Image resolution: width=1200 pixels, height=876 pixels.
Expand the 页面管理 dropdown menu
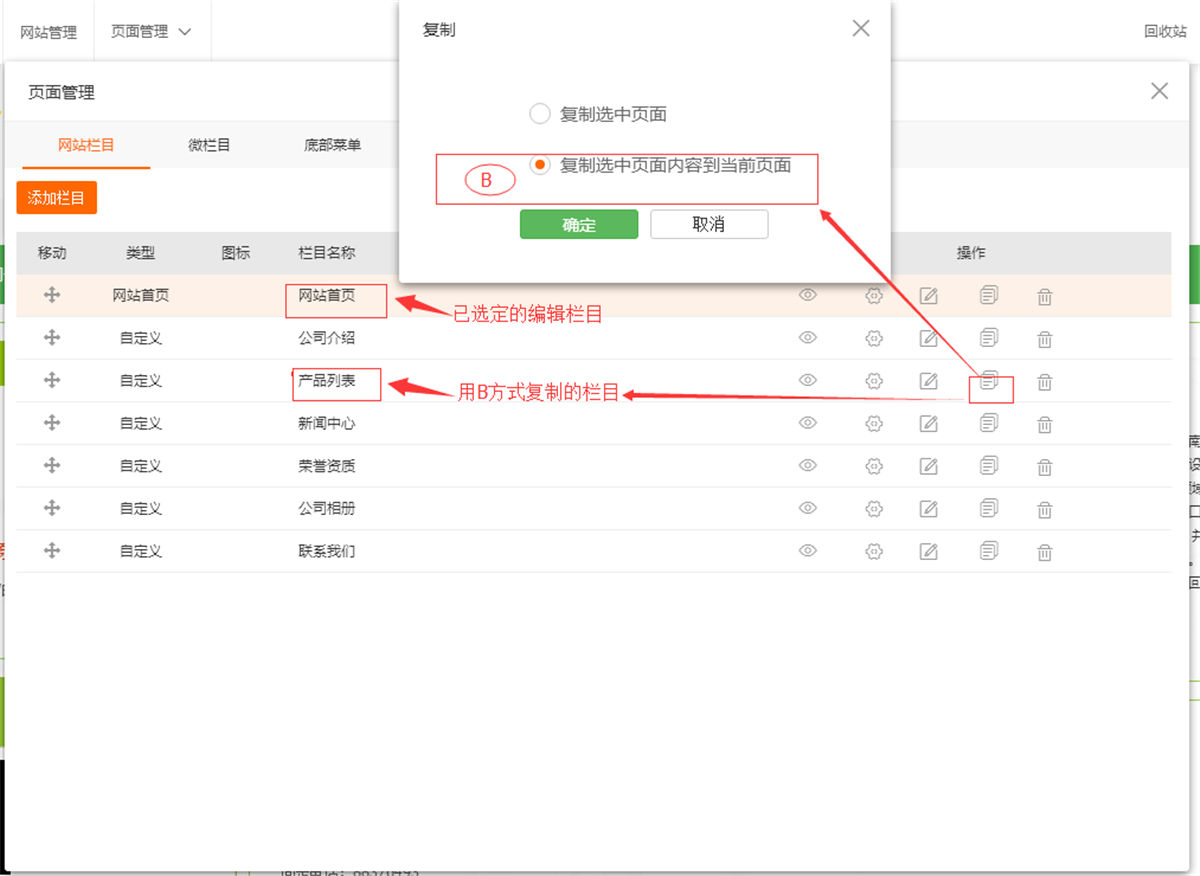(151, 31)
